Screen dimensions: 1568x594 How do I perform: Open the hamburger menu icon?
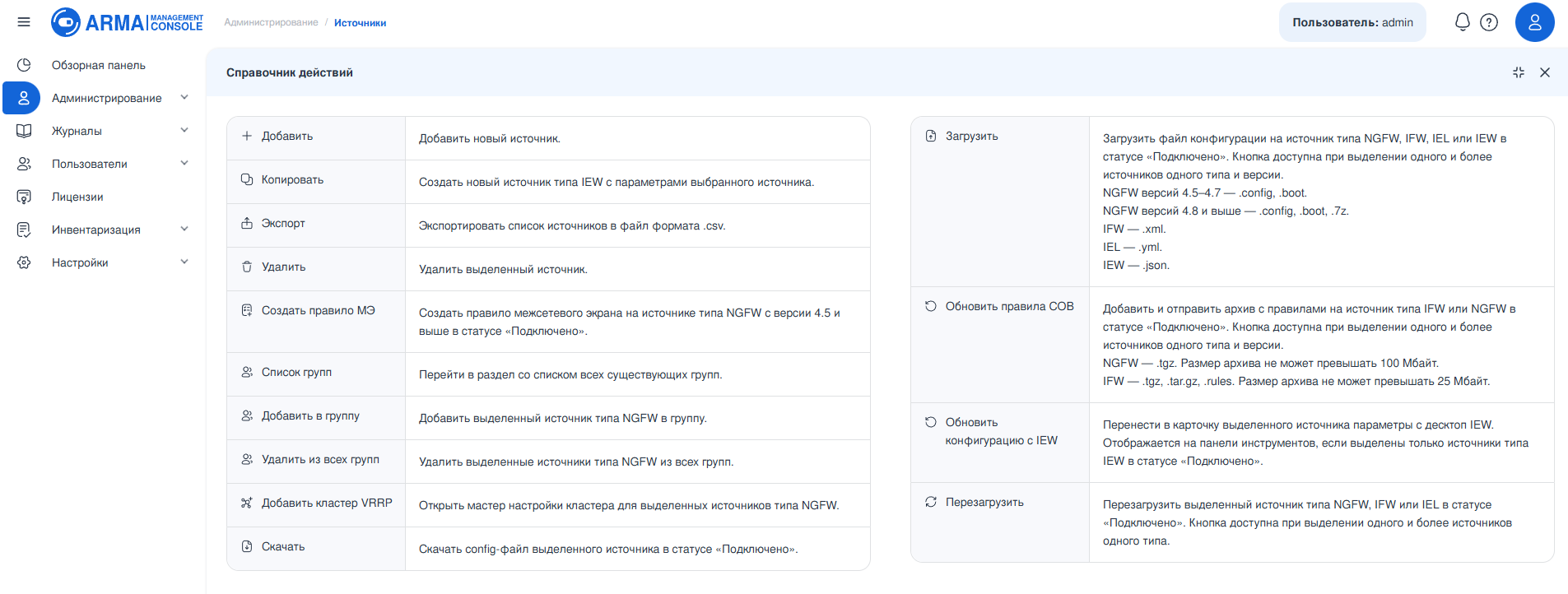(24, 22)
